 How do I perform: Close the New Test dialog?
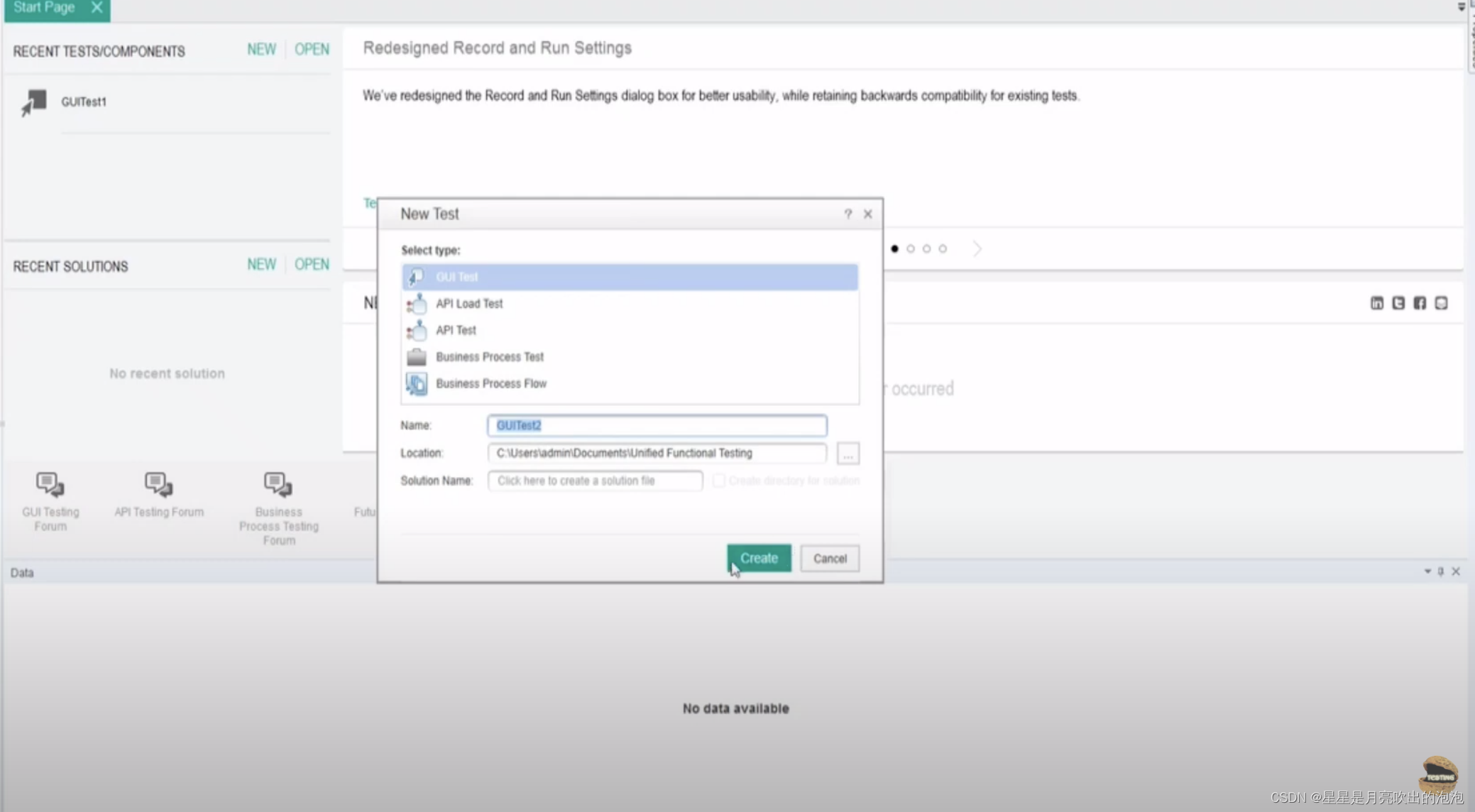click(x=867, y=214)
